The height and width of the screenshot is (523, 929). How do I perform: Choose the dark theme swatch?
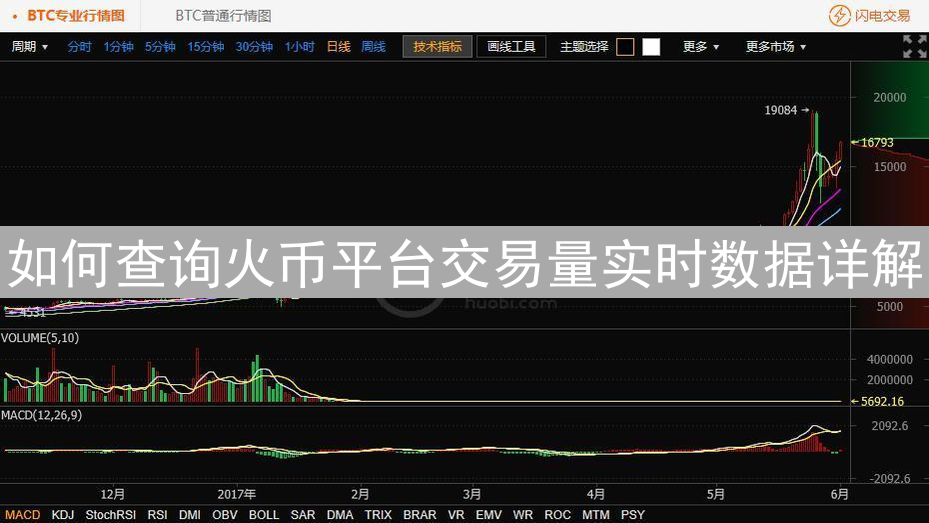pos(625,47)
